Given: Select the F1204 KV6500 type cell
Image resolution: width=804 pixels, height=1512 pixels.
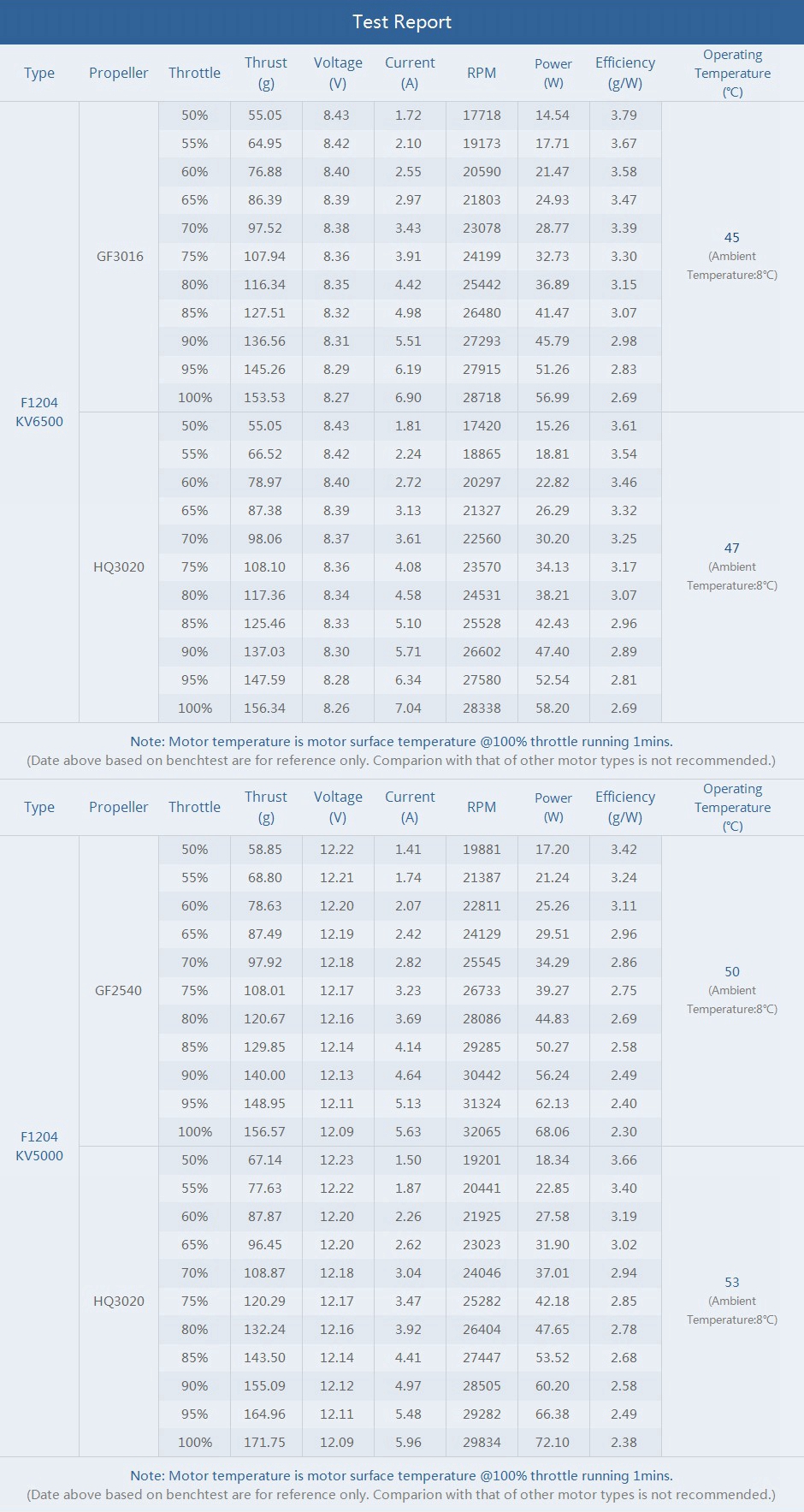Looking at the screenshot, I should (x=39, y=412).
